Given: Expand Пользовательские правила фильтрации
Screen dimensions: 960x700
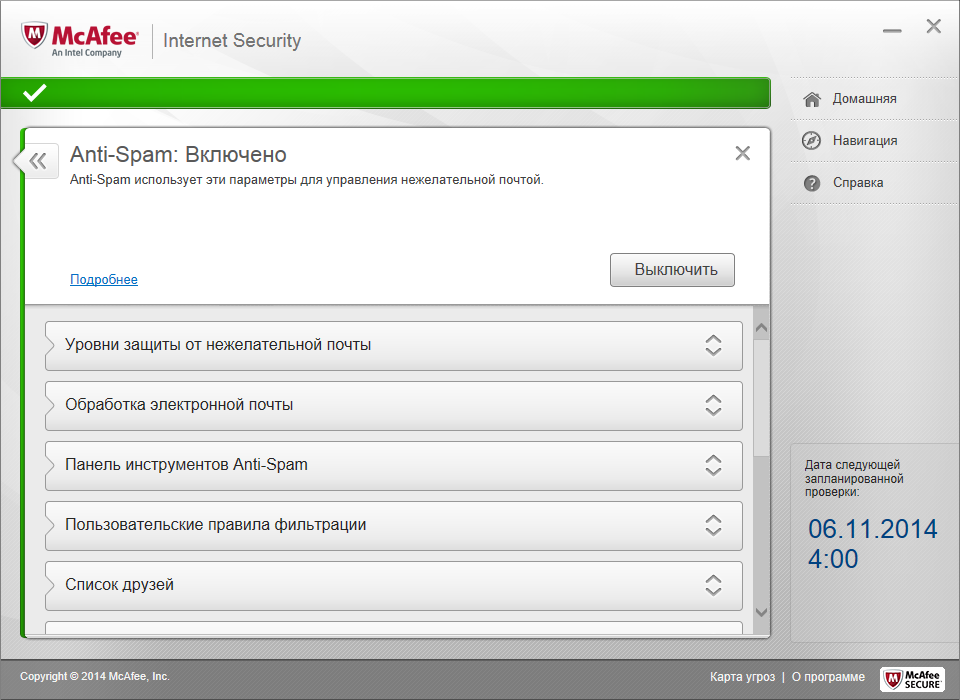Looking at the screenshot, I should 713,525.
